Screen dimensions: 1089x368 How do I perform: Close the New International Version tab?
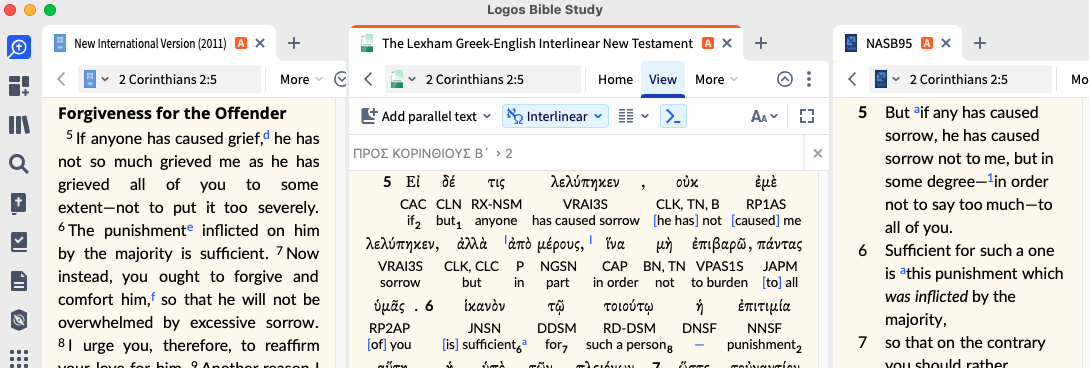coord(260,43)
